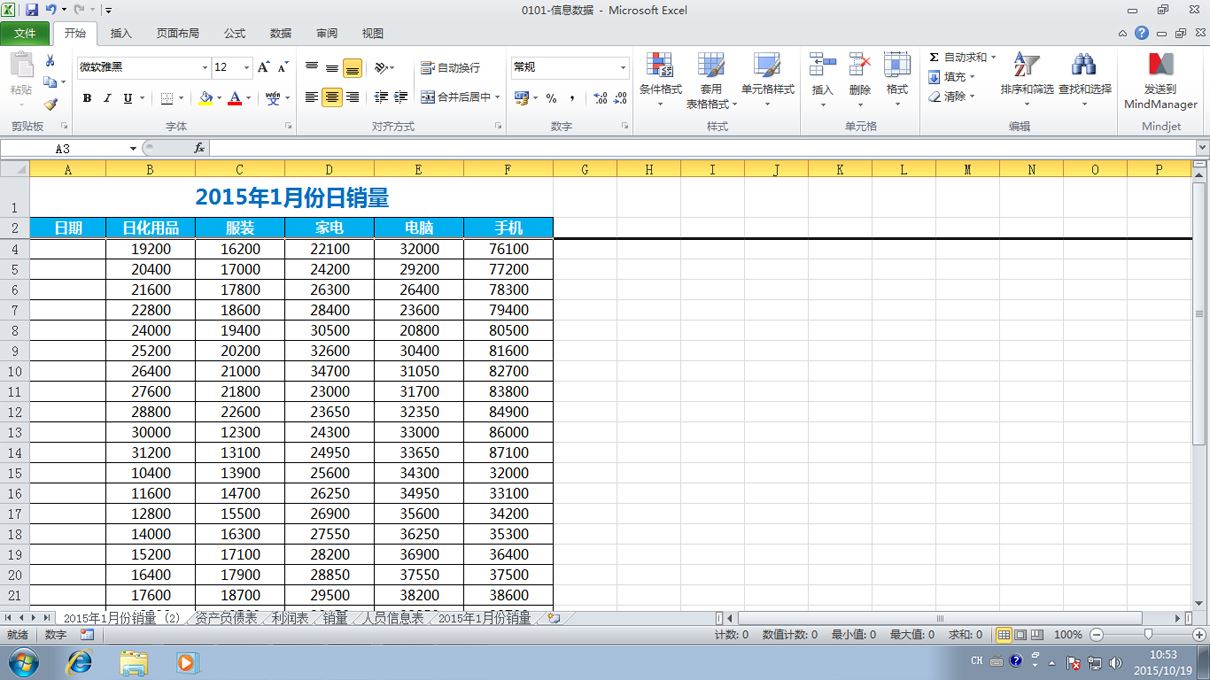Click the text orientation icon
The image size is (1210, 680).
click(x=381, y=67)
